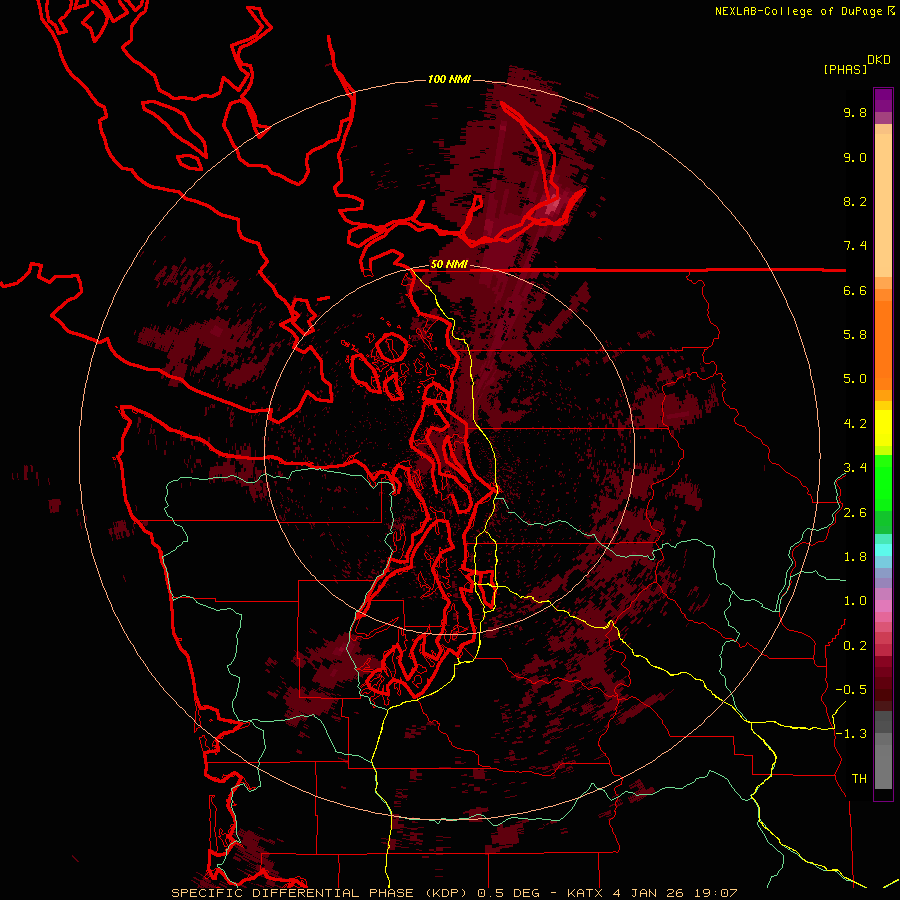Click the 50 NMI range ring label

point(449,265)
